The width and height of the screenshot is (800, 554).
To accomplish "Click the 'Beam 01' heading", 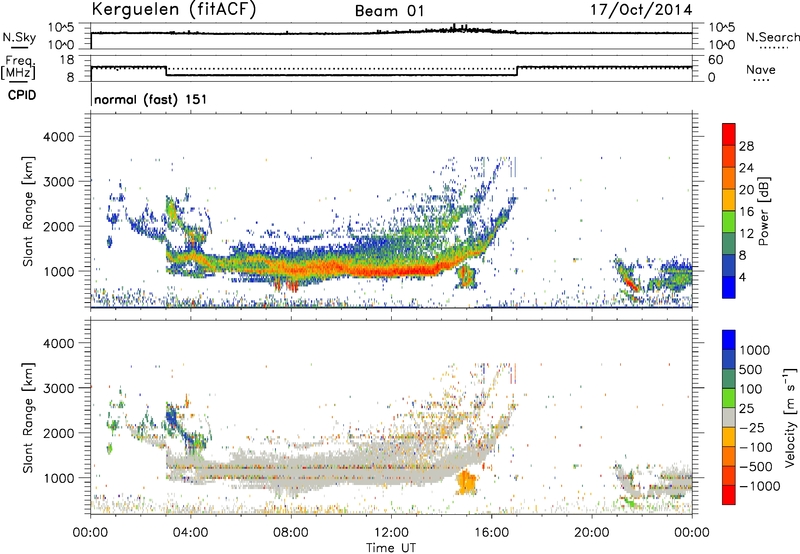I will (x=389, y=11).
